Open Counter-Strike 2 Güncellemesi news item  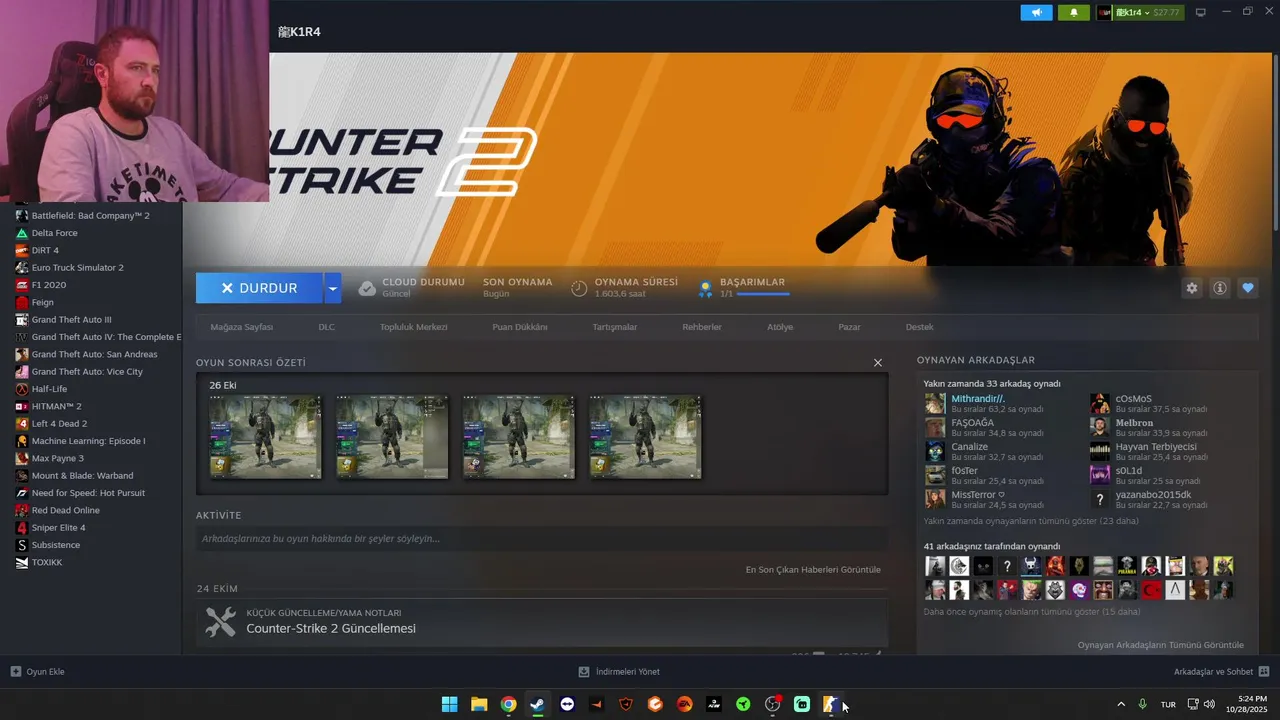point(331,629)
